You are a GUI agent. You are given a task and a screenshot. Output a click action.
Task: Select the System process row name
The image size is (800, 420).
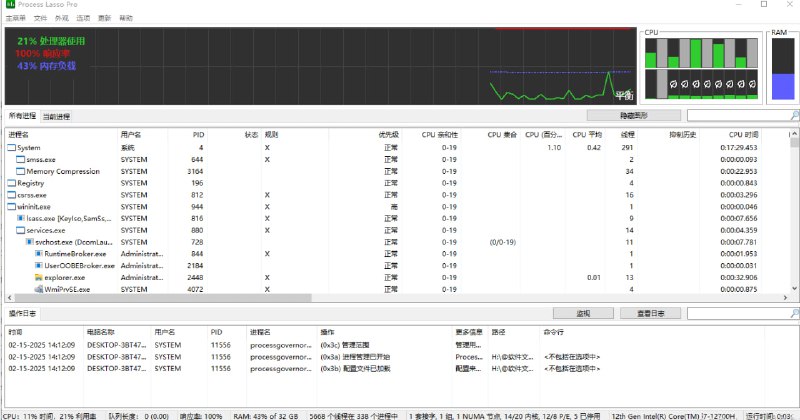point(29,147)
